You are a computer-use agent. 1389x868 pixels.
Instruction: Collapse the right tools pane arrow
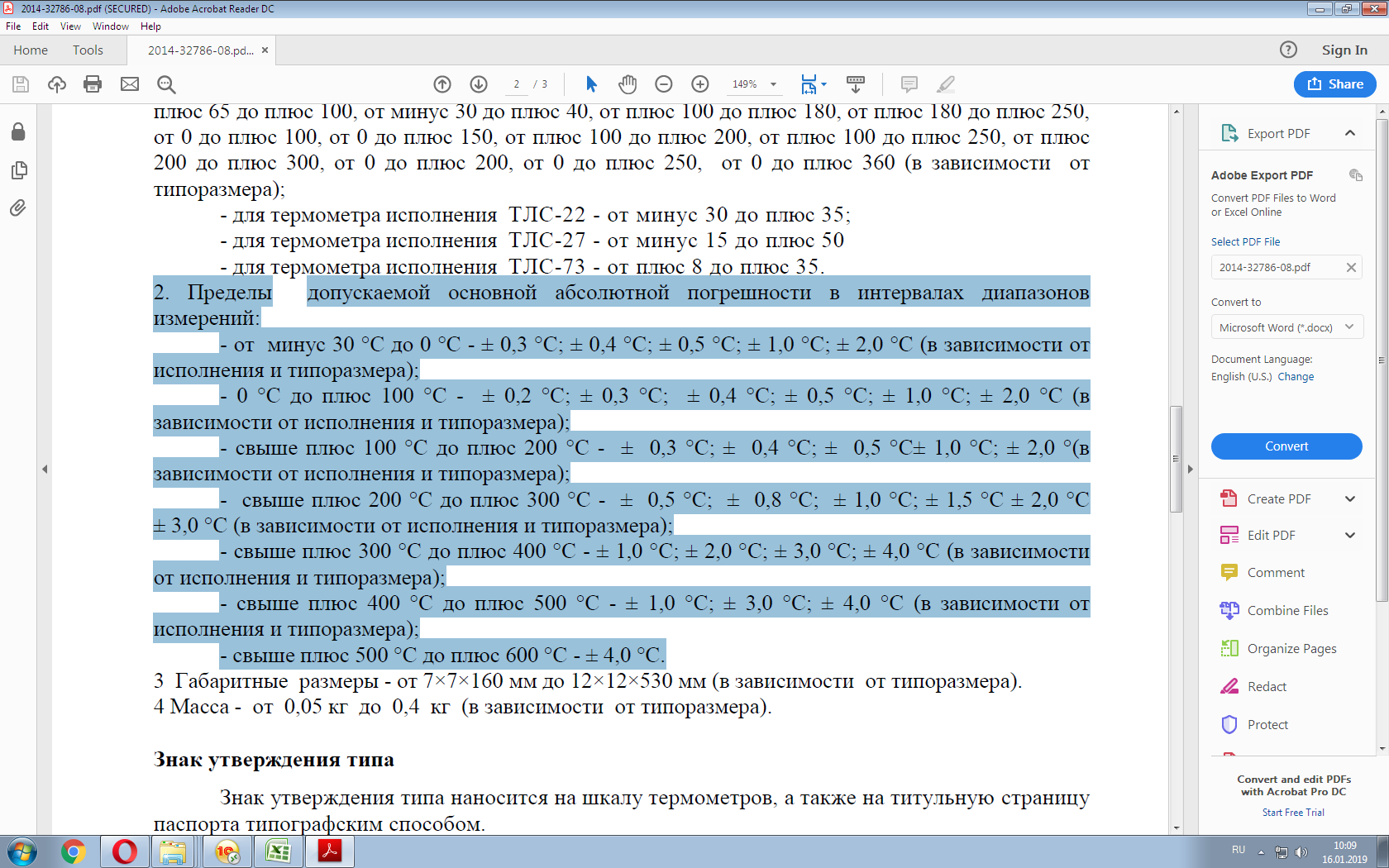click(x=1191, y=470)
